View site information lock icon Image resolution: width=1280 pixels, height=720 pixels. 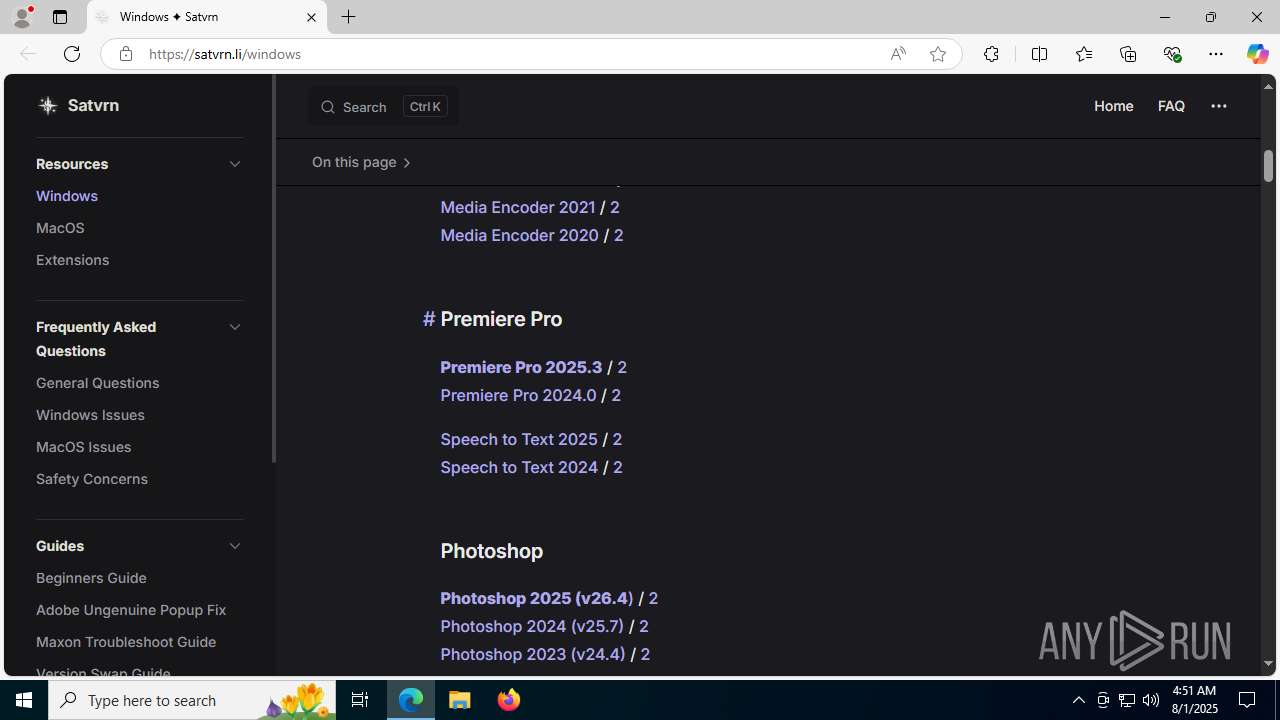125,54
